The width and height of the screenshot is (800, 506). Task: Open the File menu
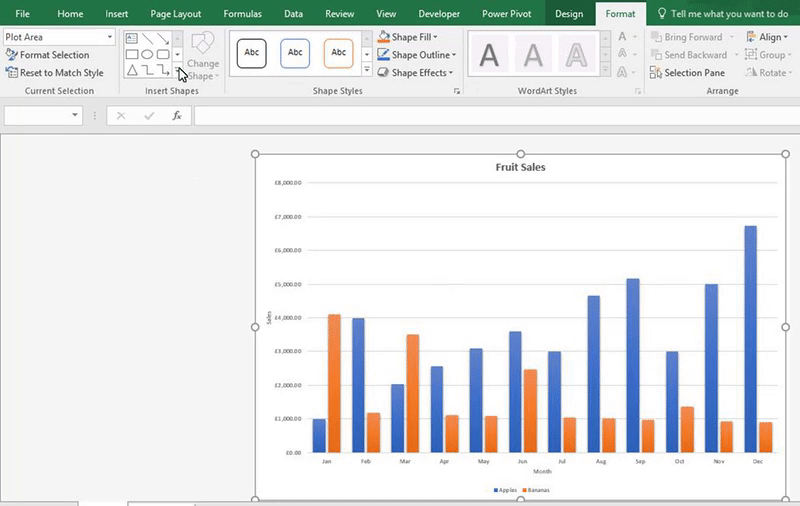click(x=22, y=14)
